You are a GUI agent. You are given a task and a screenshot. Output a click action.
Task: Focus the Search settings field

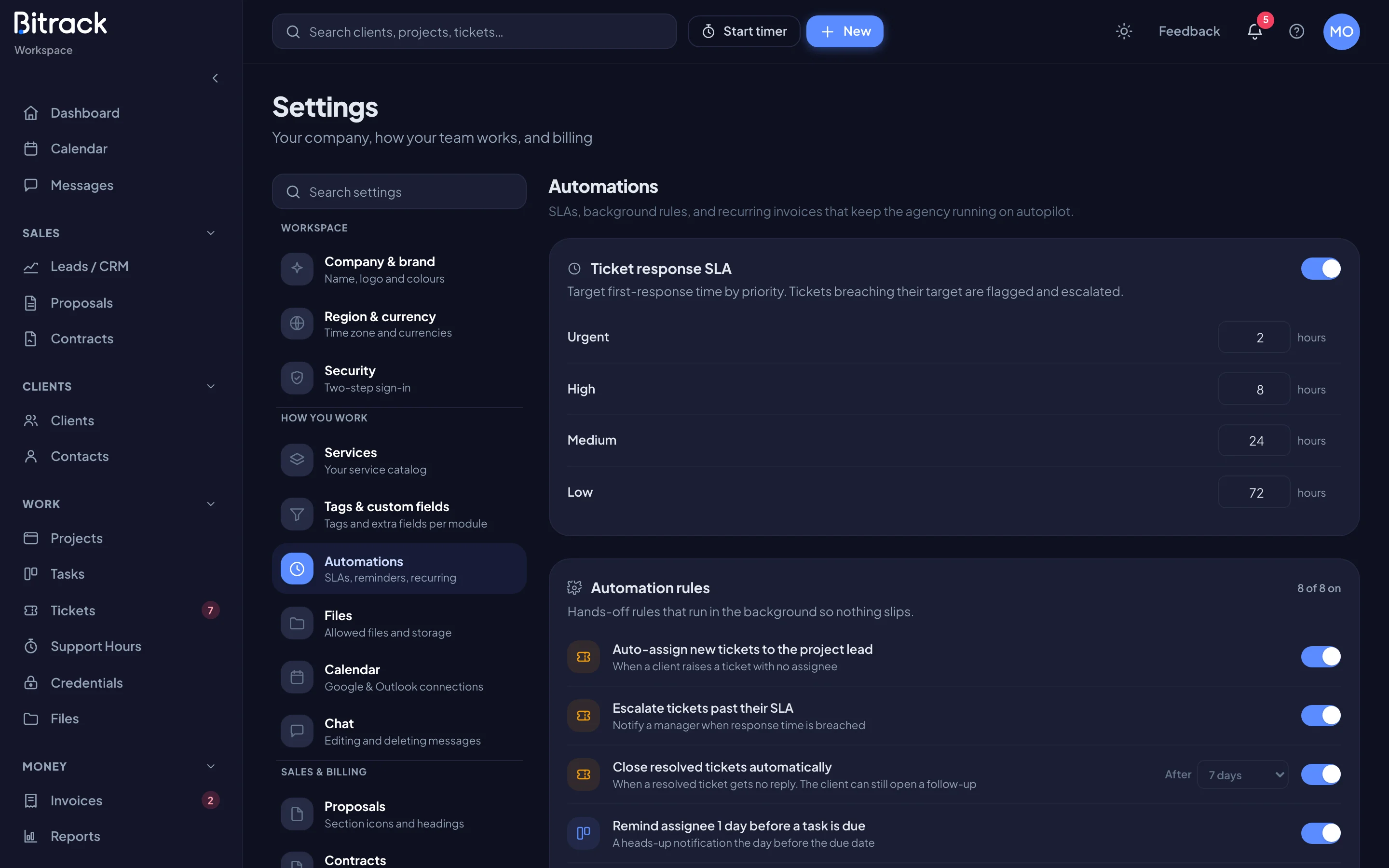click(x=399, y=192)
